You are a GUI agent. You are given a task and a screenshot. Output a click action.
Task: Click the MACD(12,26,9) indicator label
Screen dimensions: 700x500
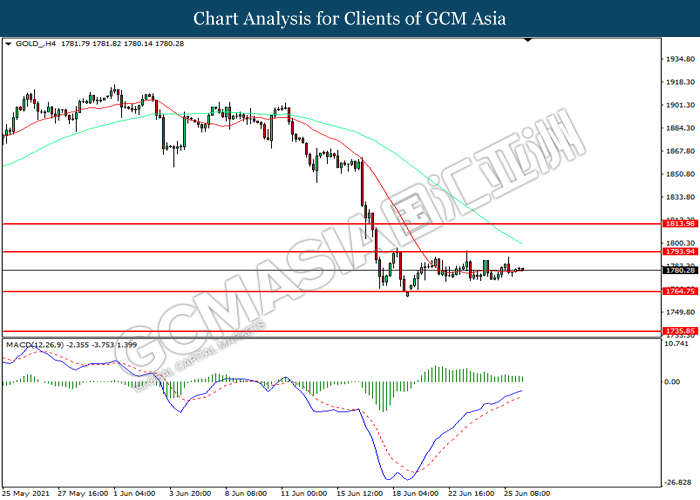35,345
